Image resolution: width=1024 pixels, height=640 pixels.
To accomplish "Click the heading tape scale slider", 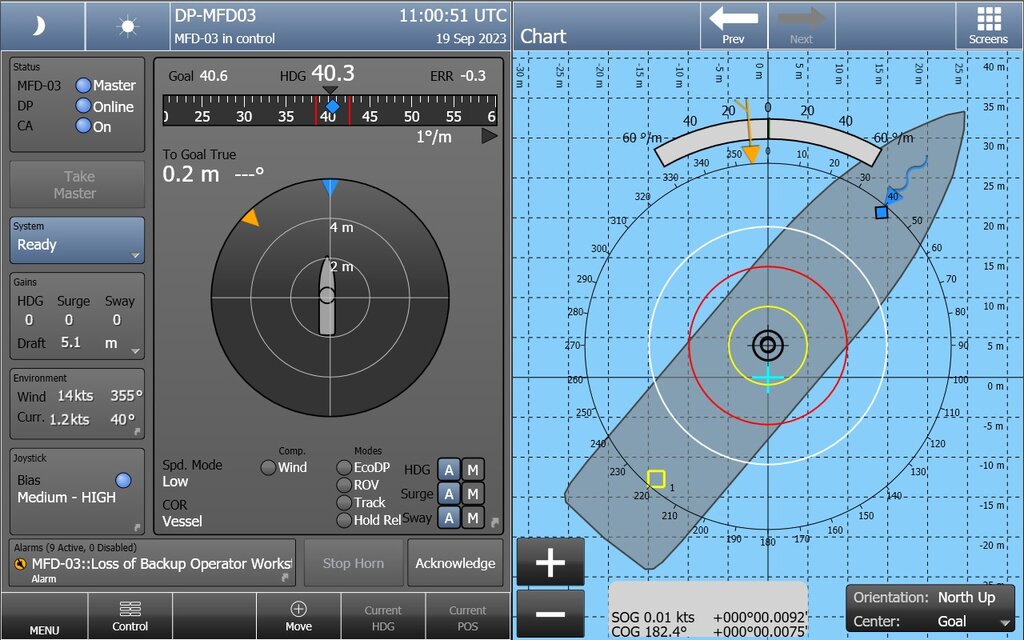I will pos(330,110).
